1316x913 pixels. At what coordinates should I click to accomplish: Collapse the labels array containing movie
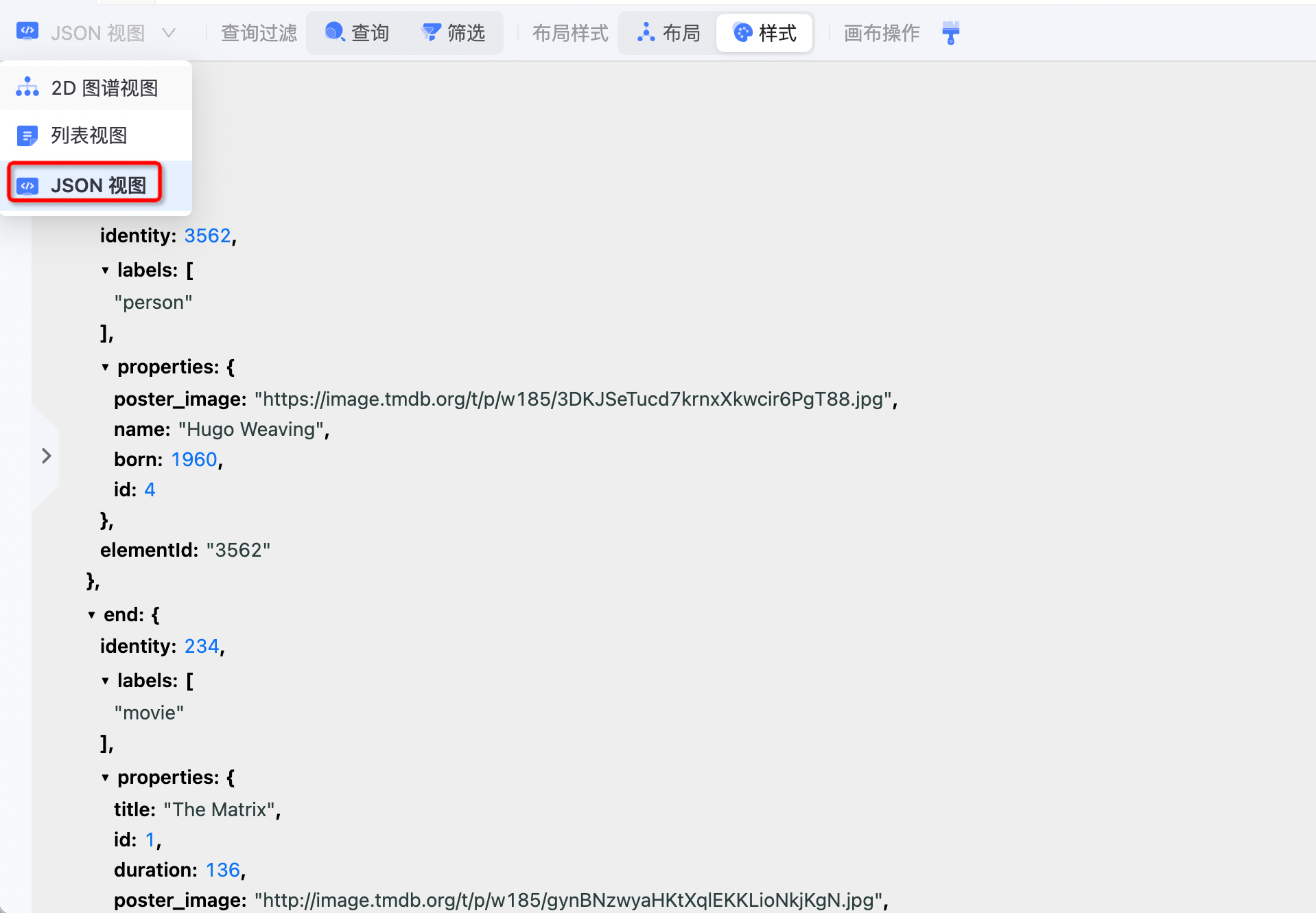[105, 681]
